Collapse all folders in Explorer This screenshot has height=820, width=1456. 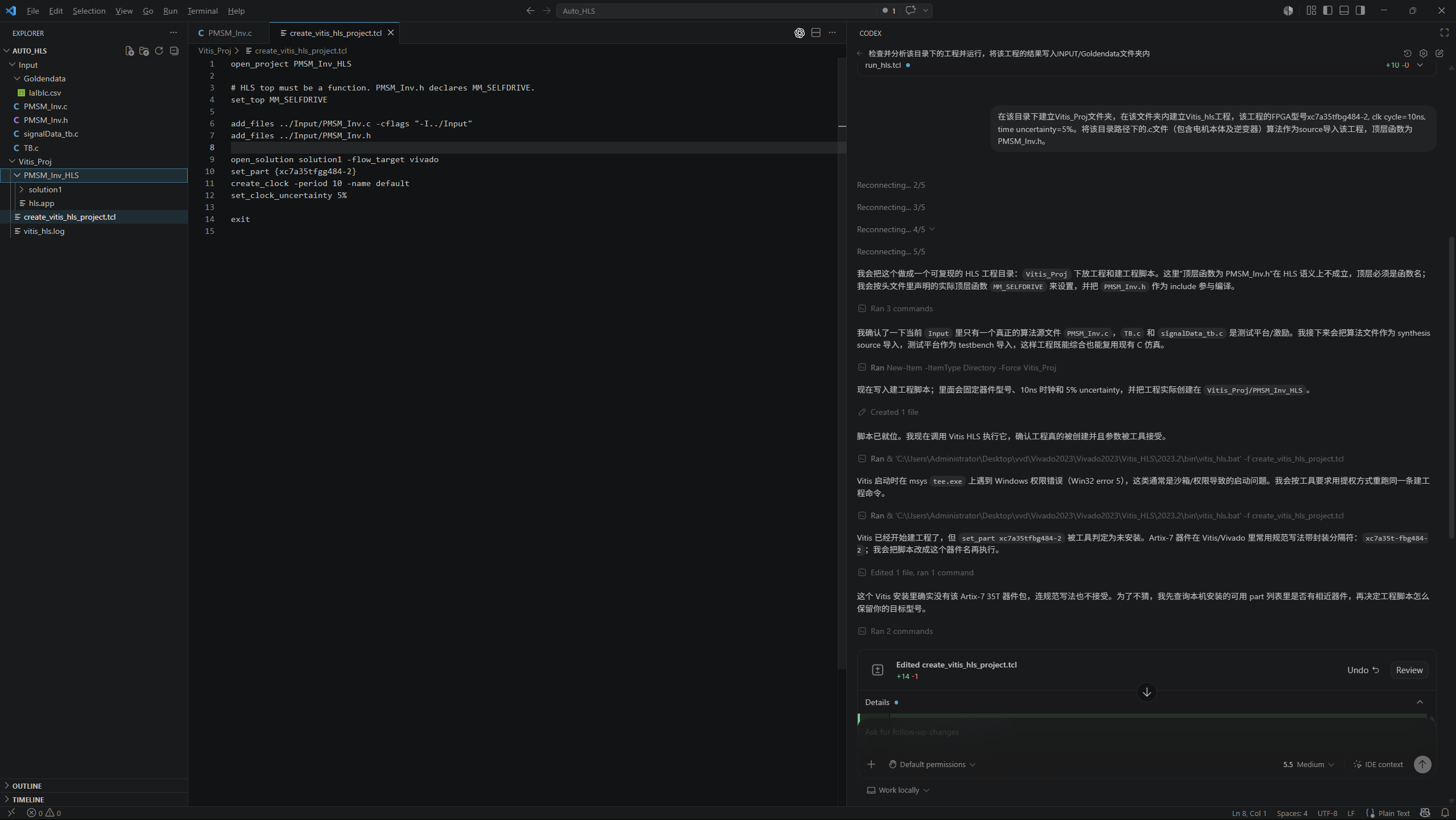174,51
